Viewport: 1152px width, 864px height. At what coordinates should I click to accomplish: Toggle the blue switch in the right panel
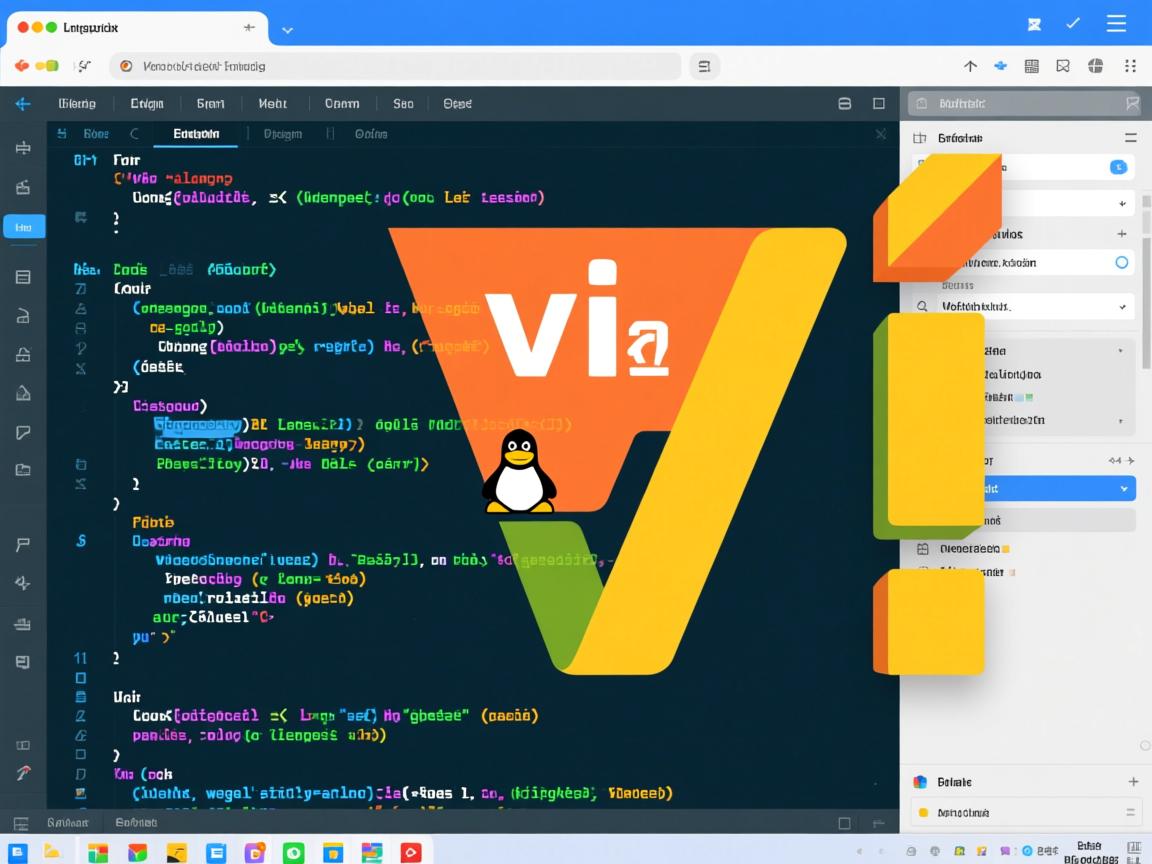tap(1119, 166)
